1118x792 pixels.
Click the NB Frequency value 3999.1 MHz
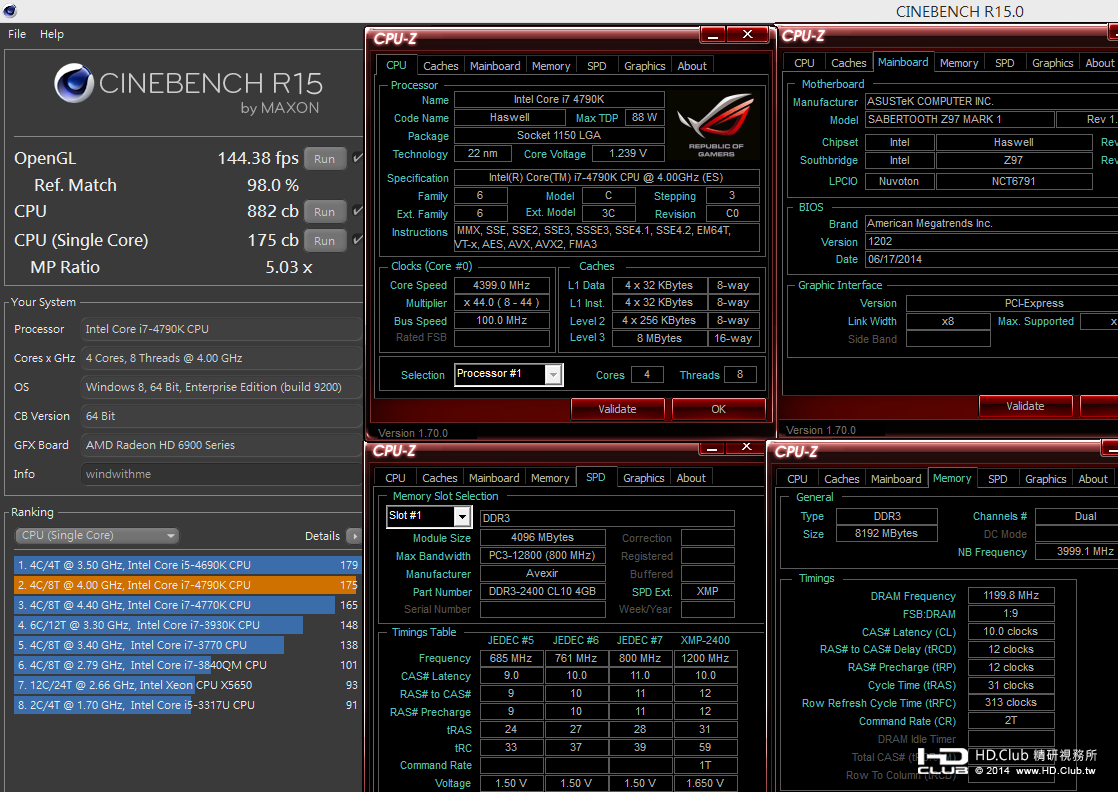pos(1079,551)
